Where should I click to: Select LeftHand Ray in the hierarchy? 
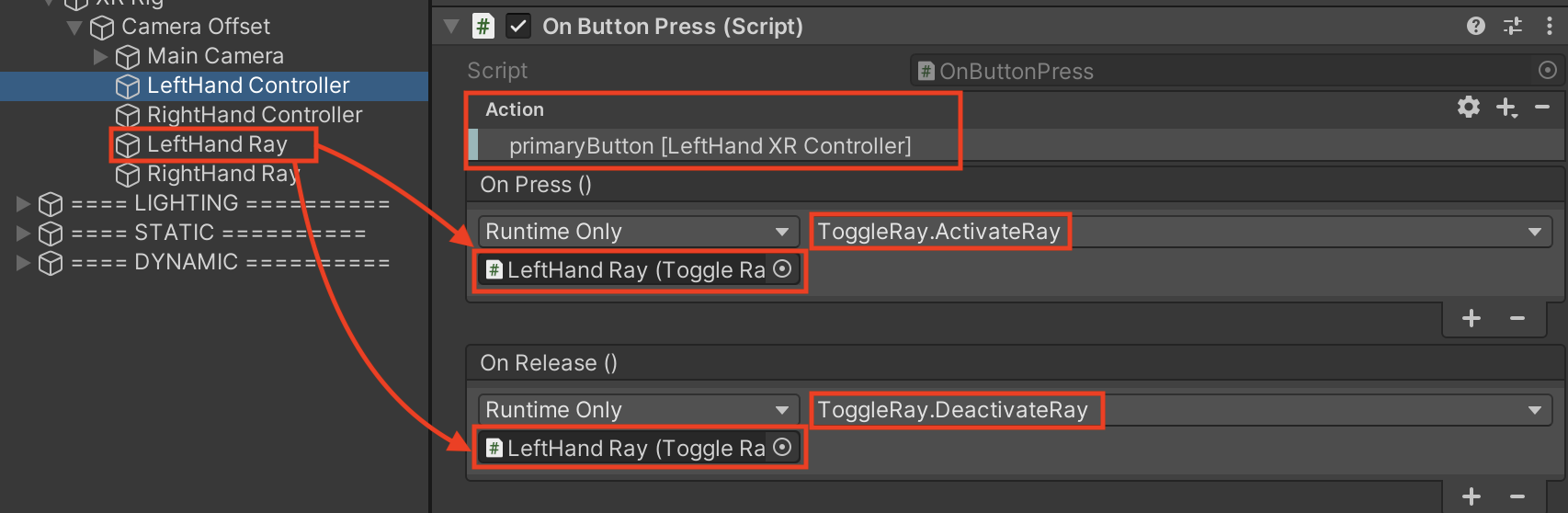click(217, 144)
